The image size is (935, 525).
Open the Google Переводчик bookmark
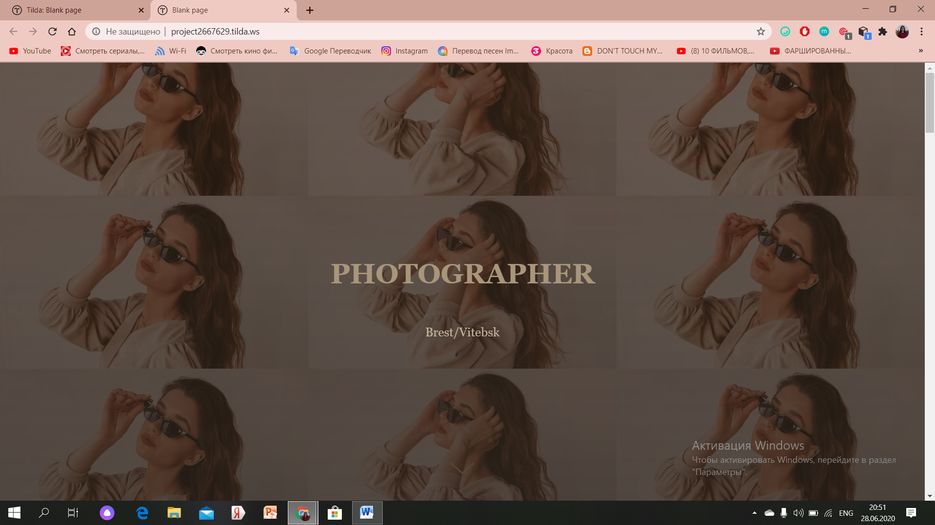click(x=330, y=51)
